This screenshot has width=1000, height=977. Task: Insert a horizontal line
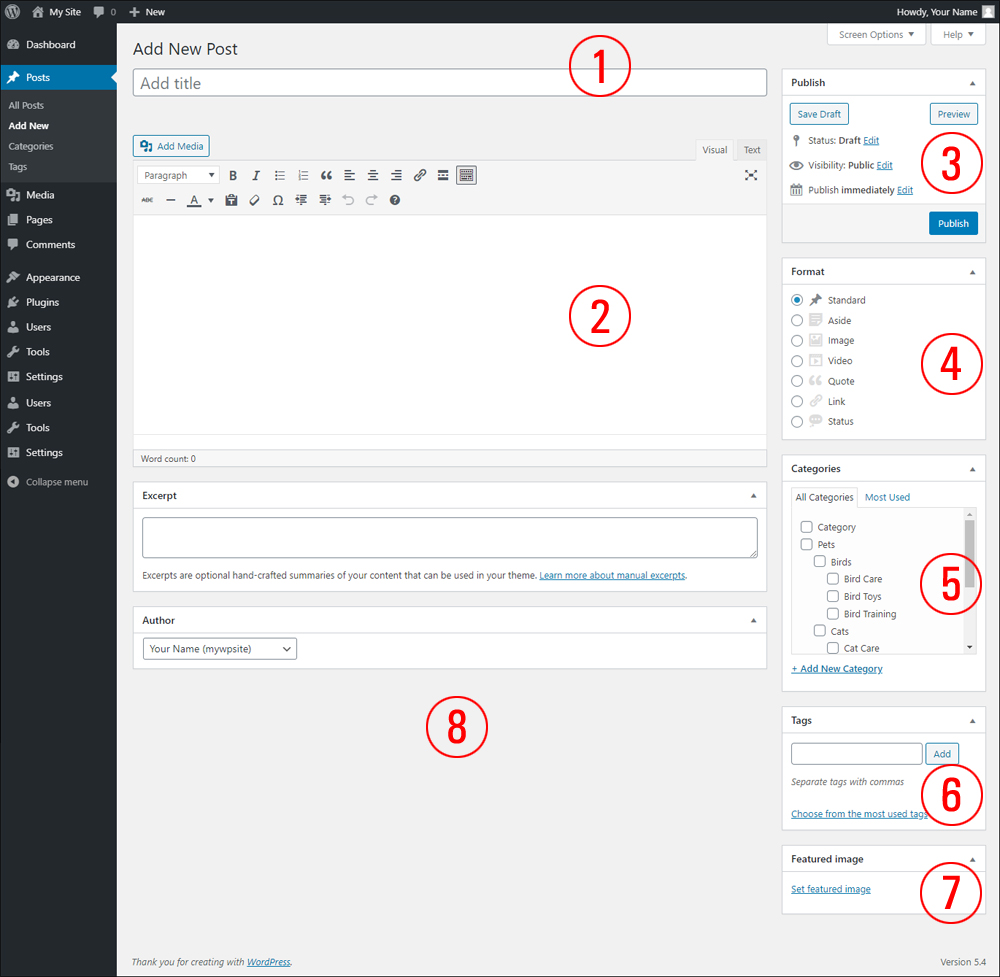pos(170,200)
